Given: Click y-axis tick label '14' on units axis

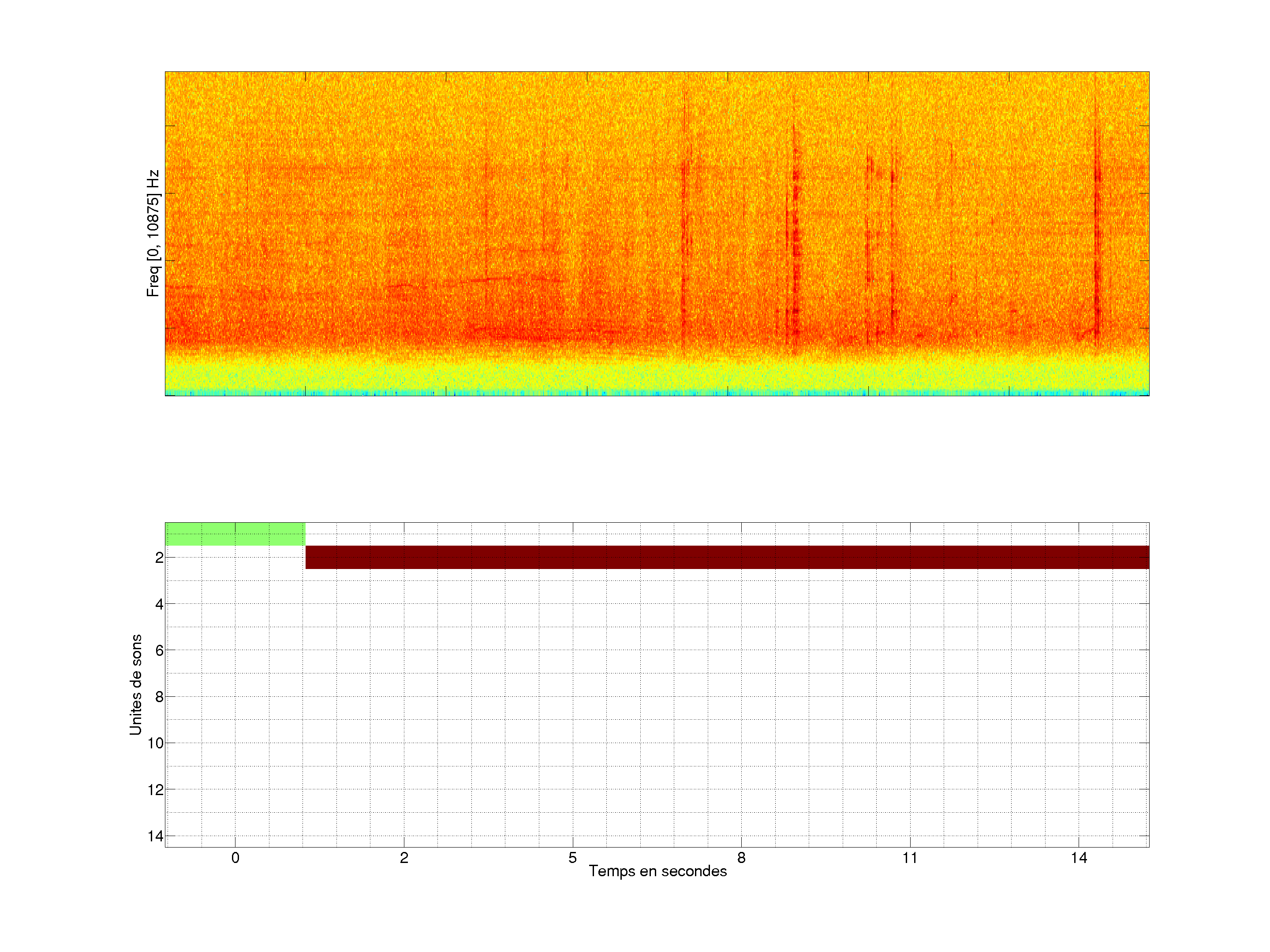Looking at the screenshot, I should point(156,836).
